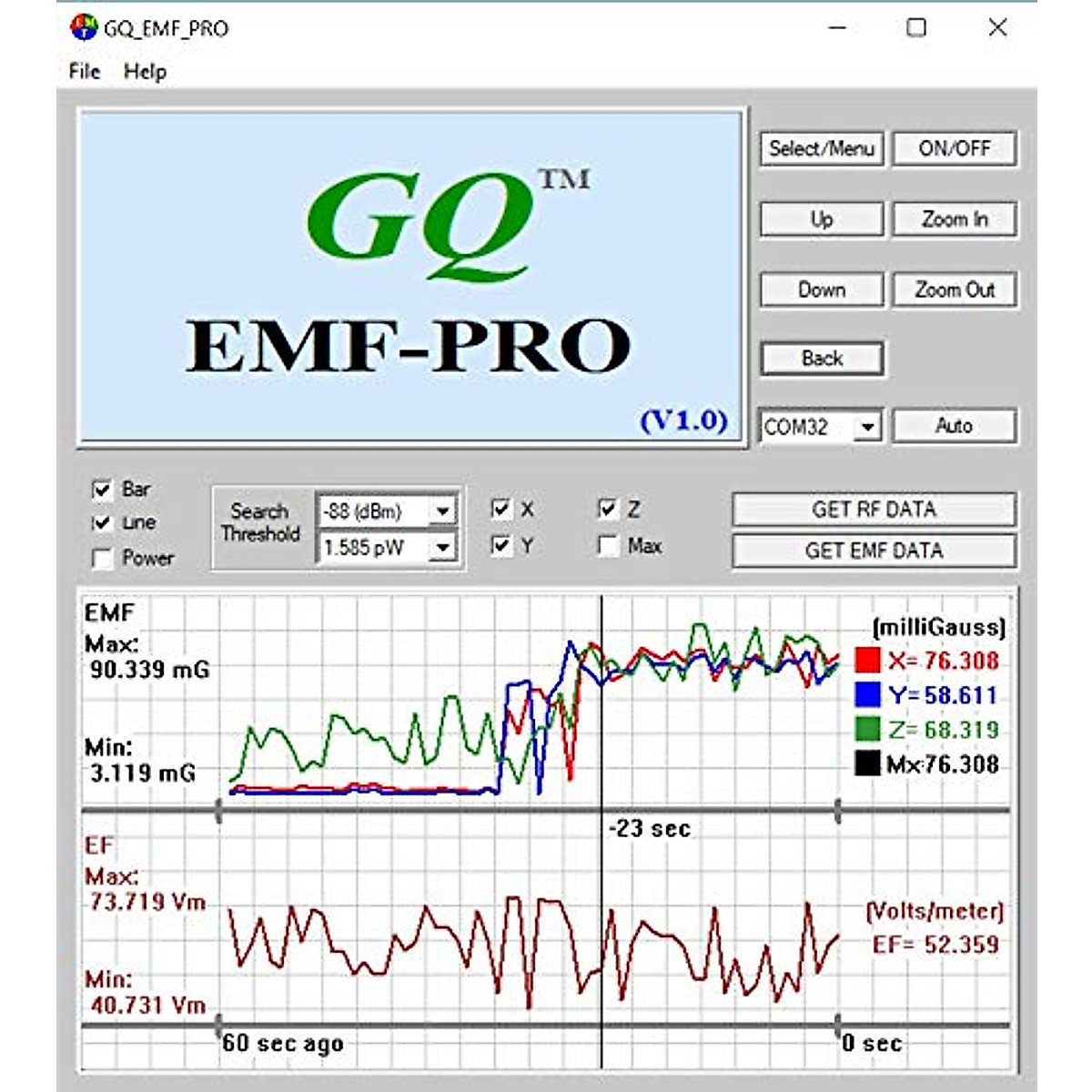Image resolution: width=1092 pixels, height=1092 pixels.
Task: Uncheck the Bar display checkbox
Action: point(103,490)
